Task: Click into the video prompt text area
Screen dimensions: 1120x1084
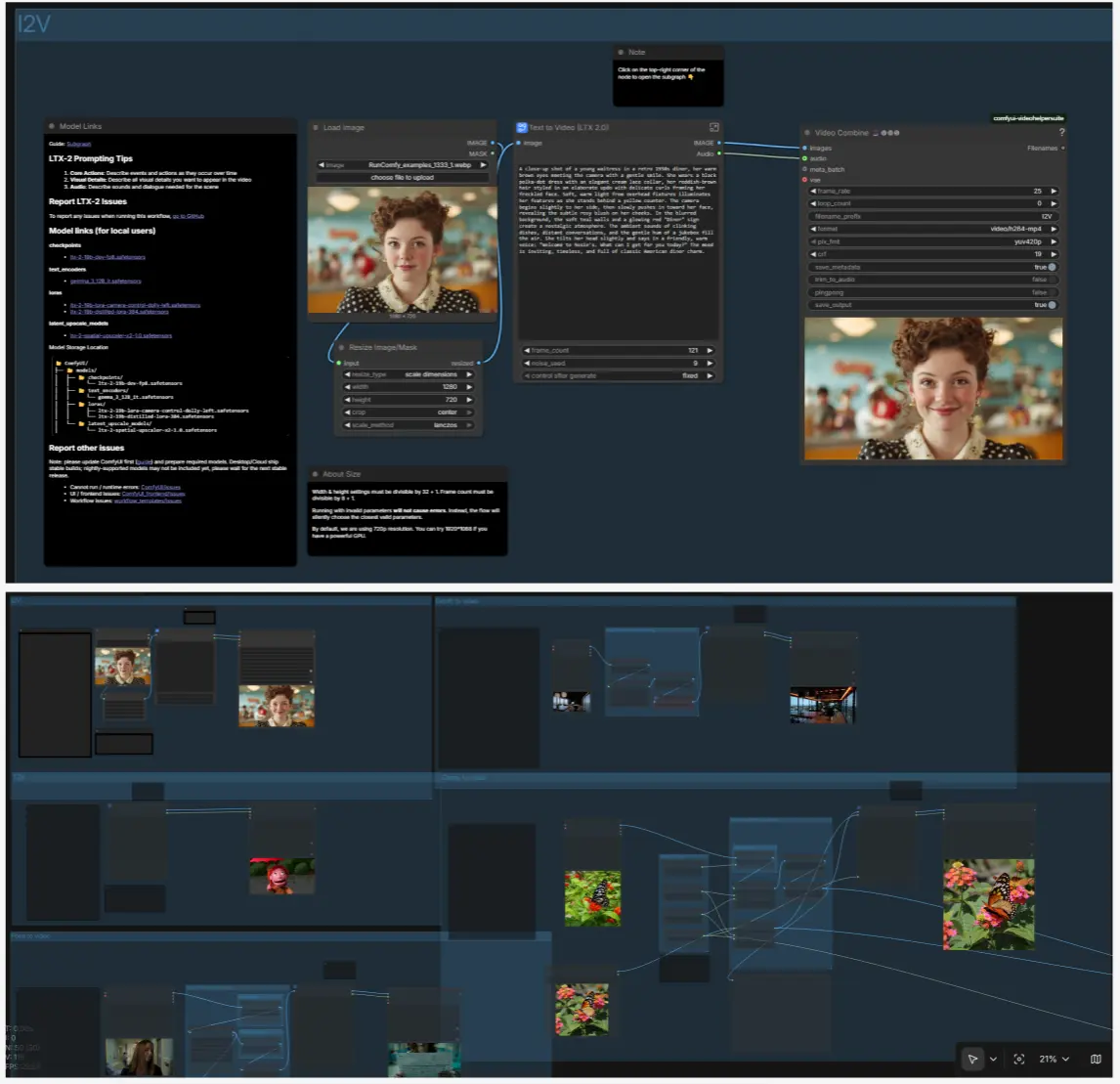Action: [x=618, y=250]
